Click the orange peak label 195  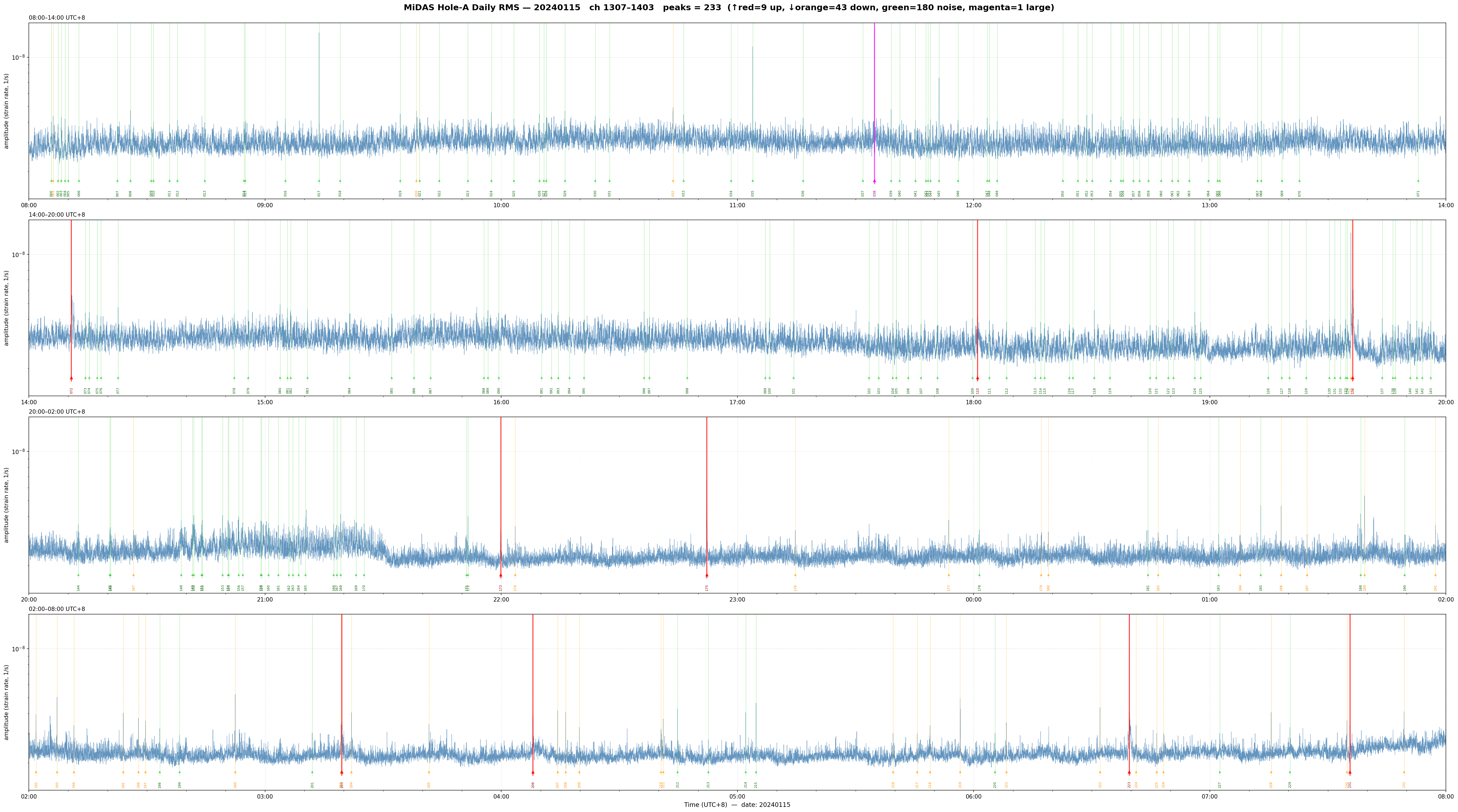click(x=123, y=785)
